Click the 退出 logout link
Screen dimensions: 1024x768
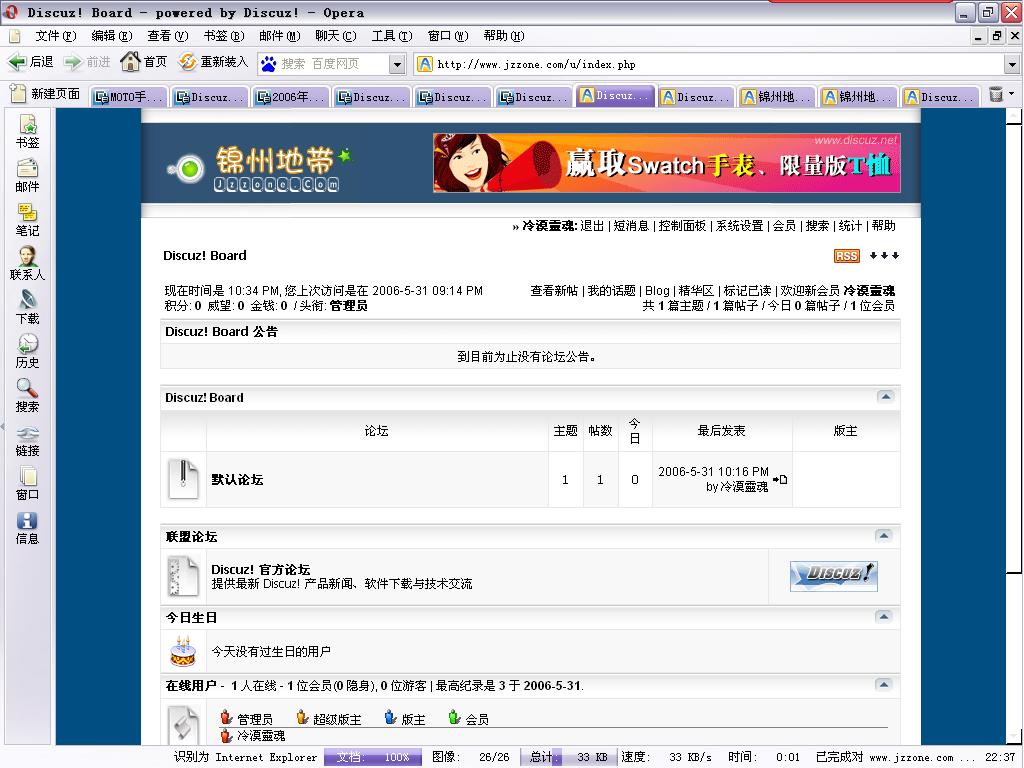coord(592,226)
